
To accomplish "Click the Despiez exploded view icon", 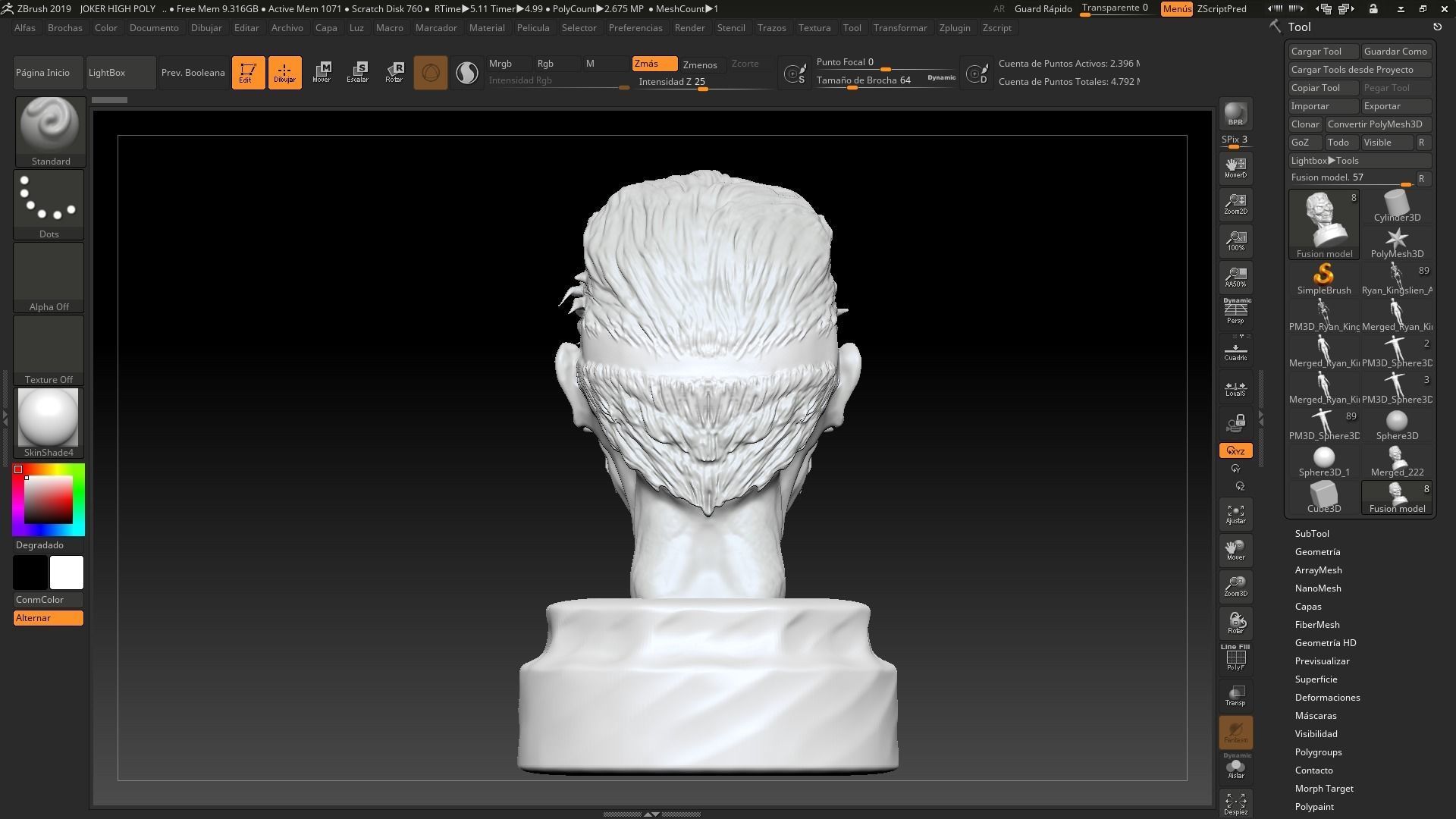I will tap(1235, 804).
